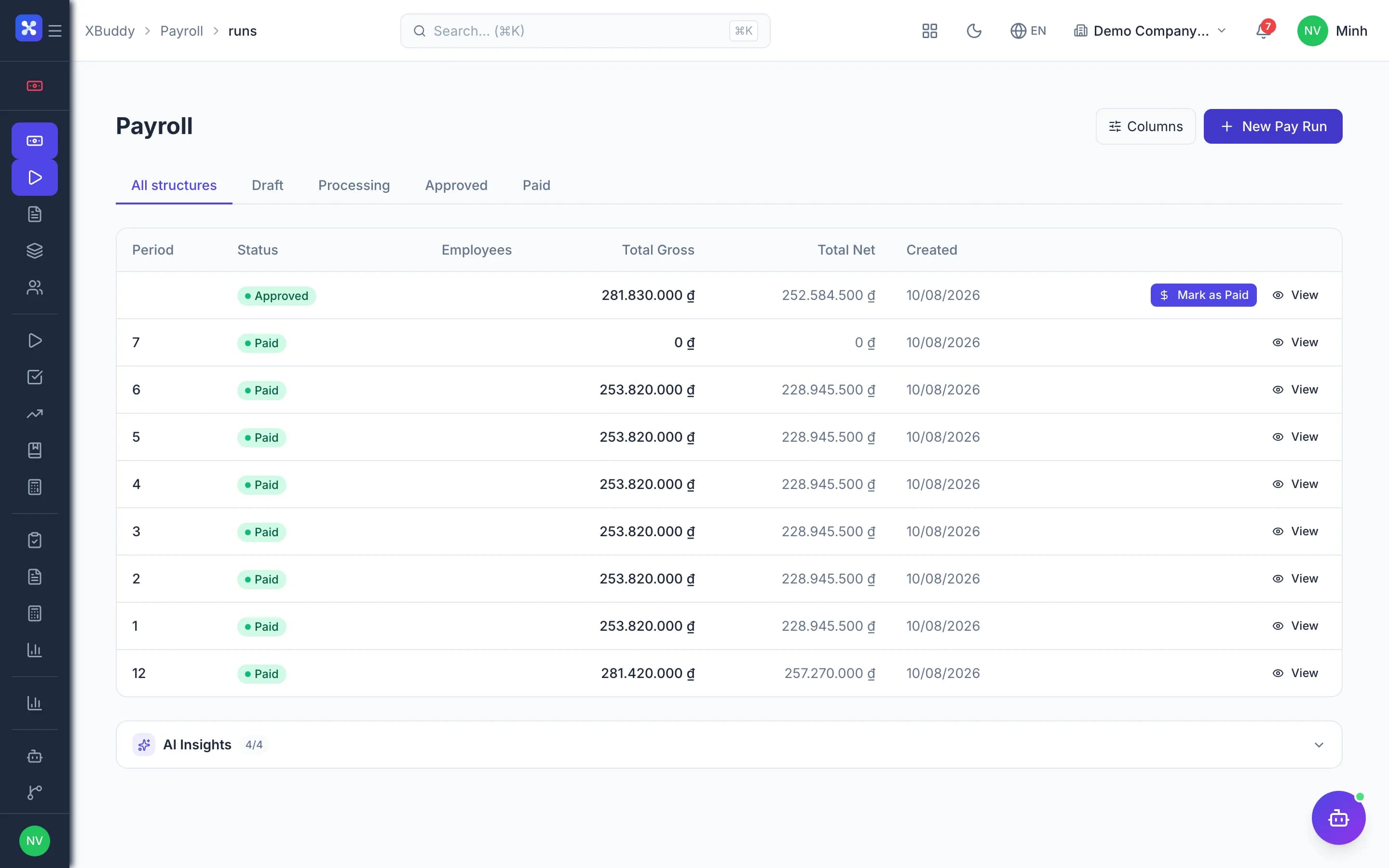The image size is (1389, 868).
Task: View pay run for period 7
Action: tap(1295, 342)
